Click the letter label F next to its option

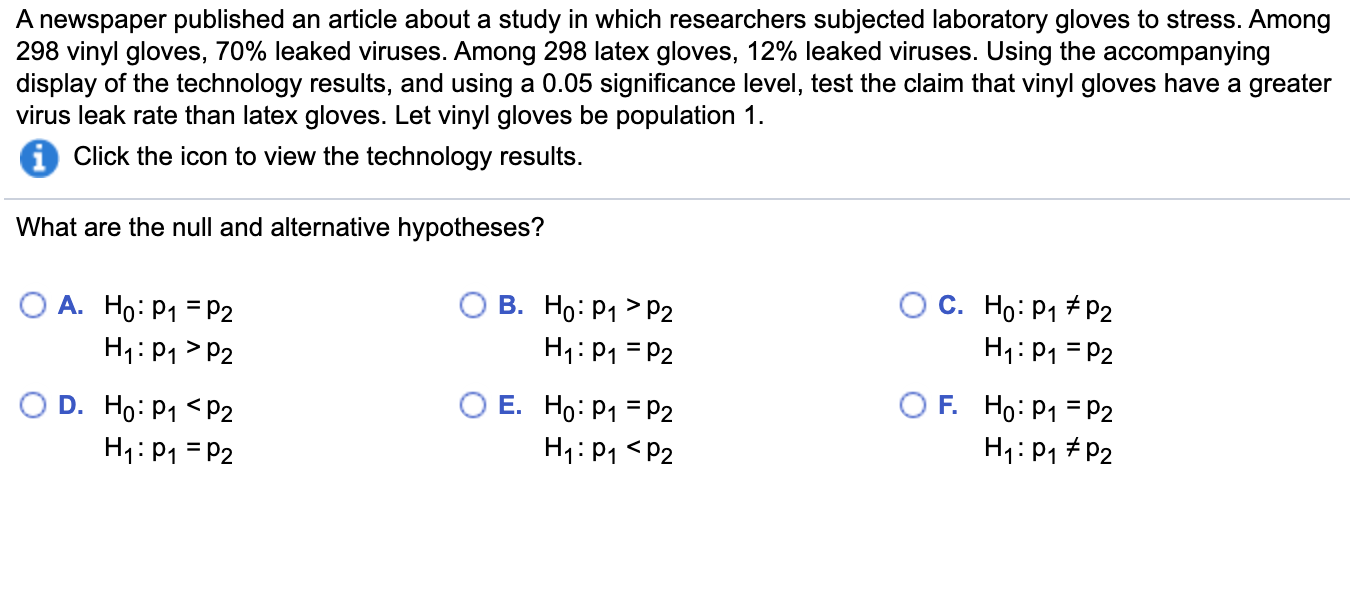tap(948, 405)
